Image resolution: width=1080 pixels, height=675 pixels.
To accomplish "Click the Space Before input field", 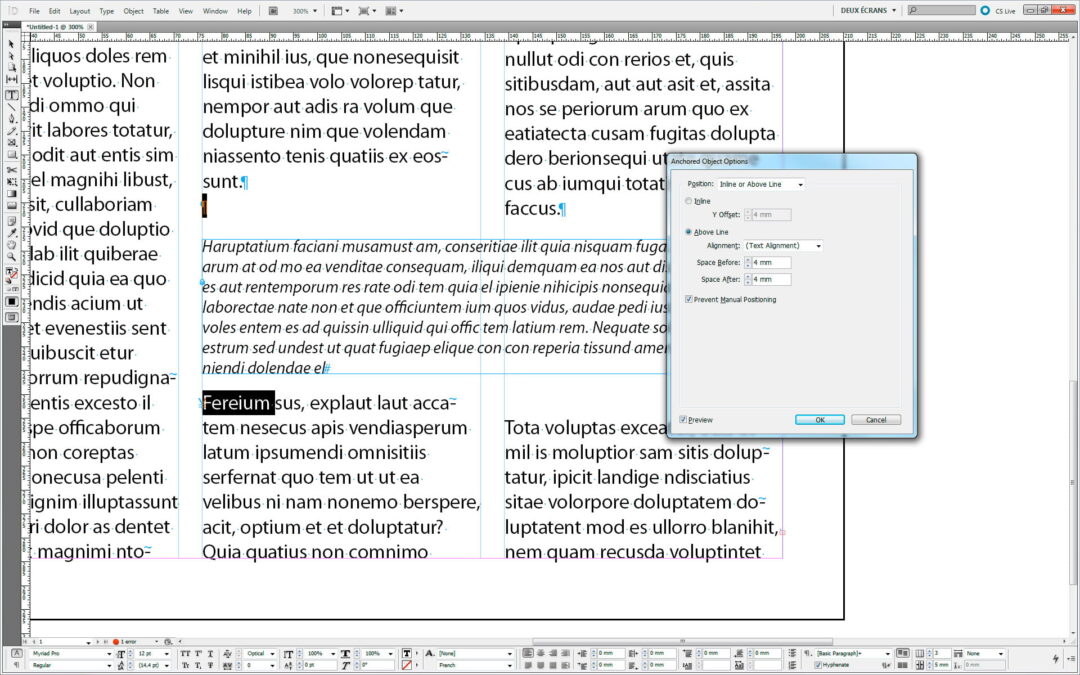I will click(x=770, y=263).
